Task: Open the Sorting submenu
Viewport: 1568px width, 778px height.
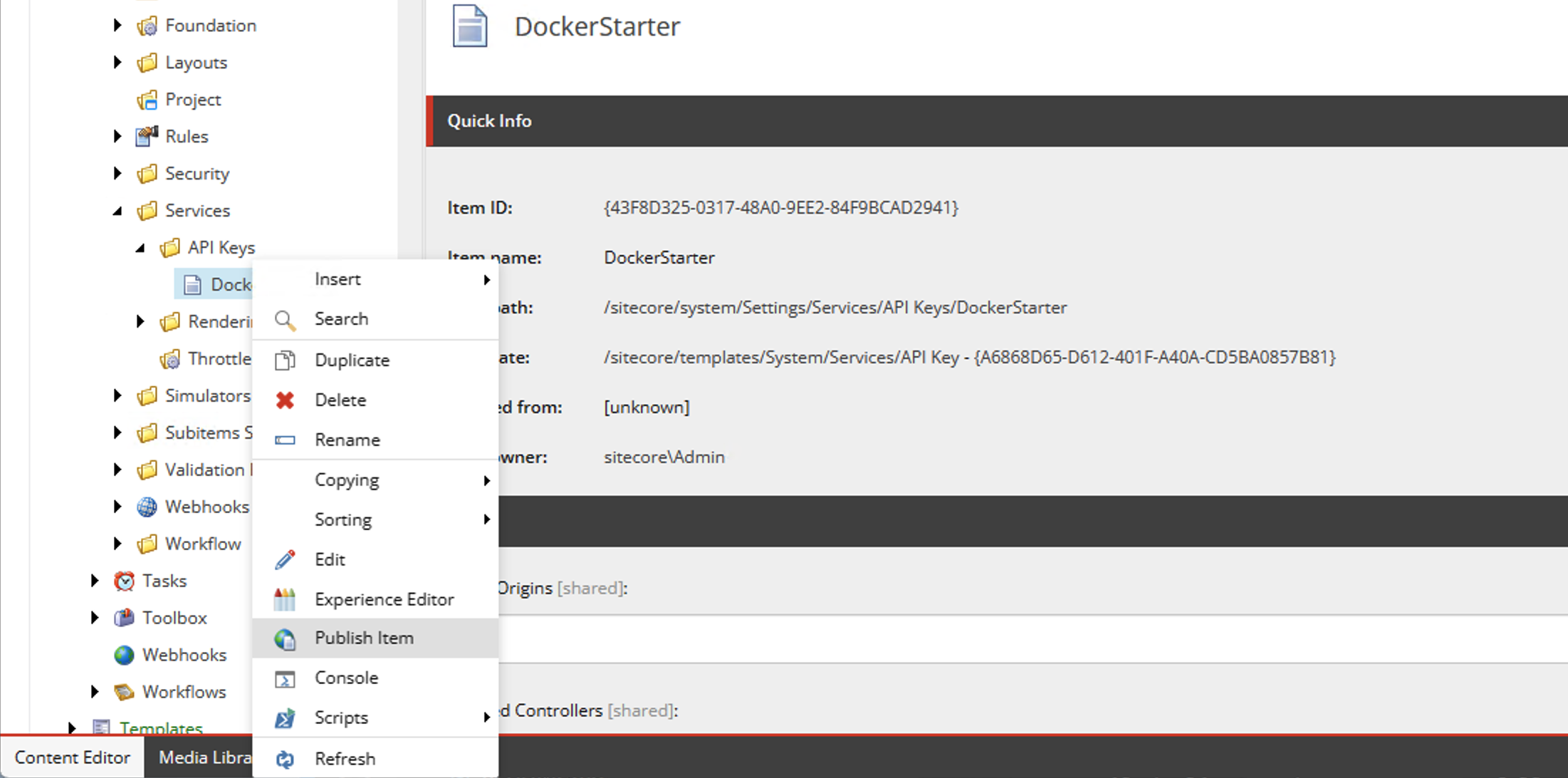Action: [375, 520]
